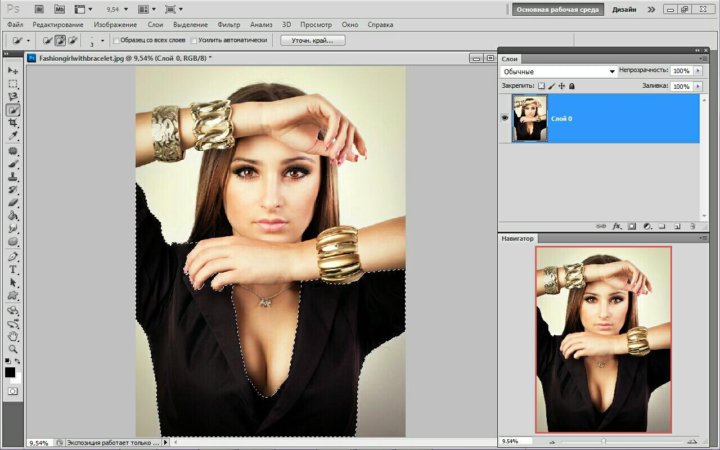Open the Изображение menu
The height and width of the screenshot is (450, 720).
(115, 25)
